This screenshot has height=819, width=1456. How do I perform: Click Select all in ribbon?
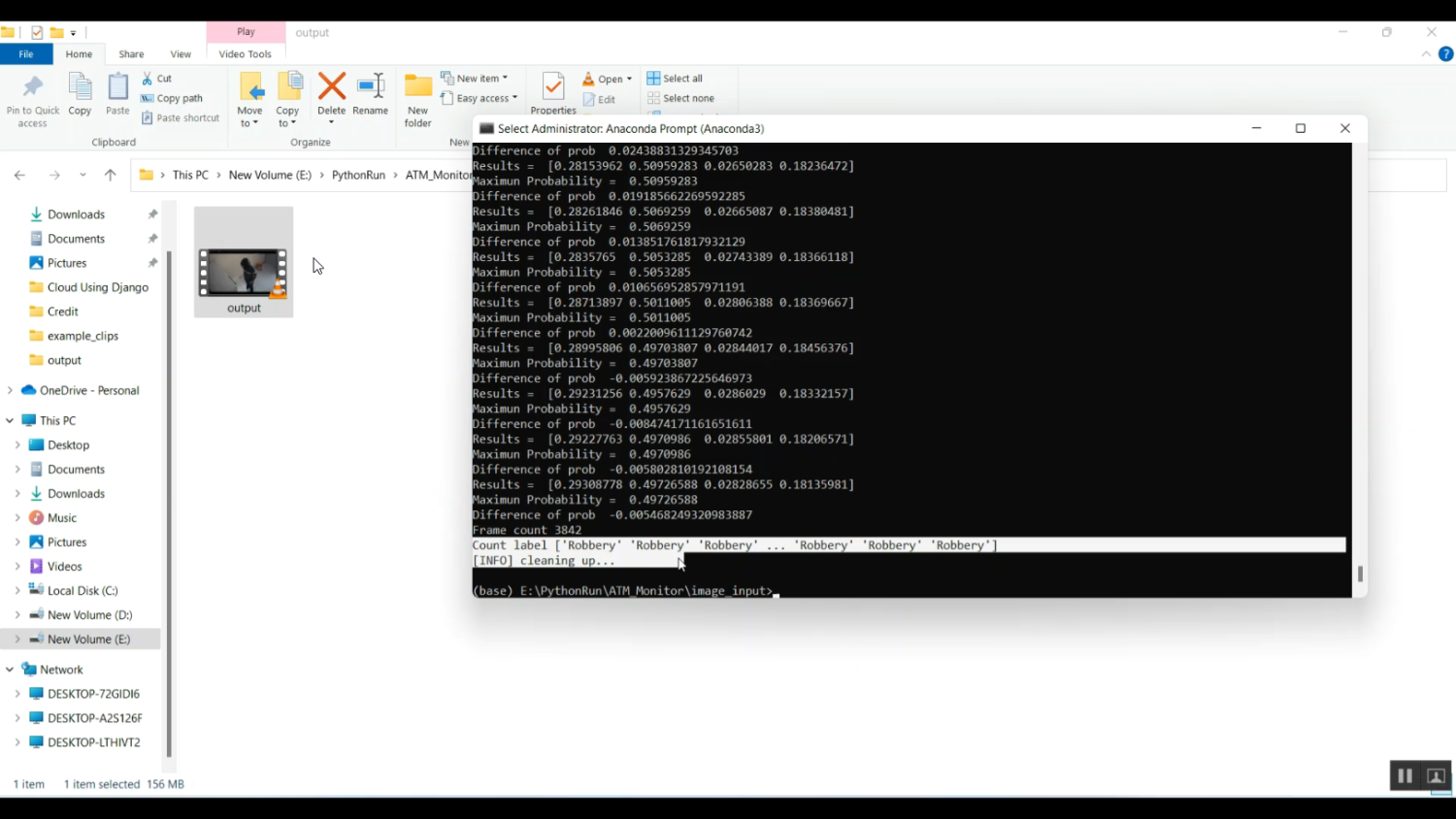(x=676, y=79)
